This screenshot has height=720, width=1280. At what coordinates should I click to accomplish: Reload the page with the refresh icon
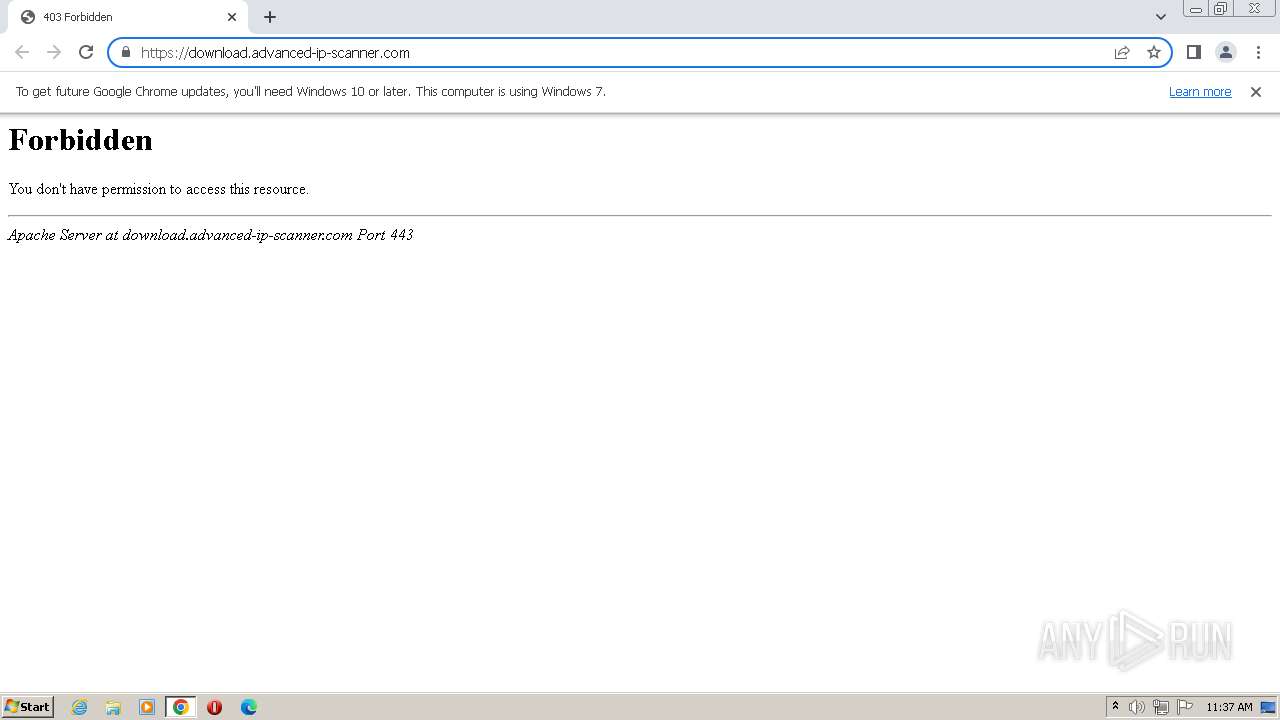[x=86, y=52]
